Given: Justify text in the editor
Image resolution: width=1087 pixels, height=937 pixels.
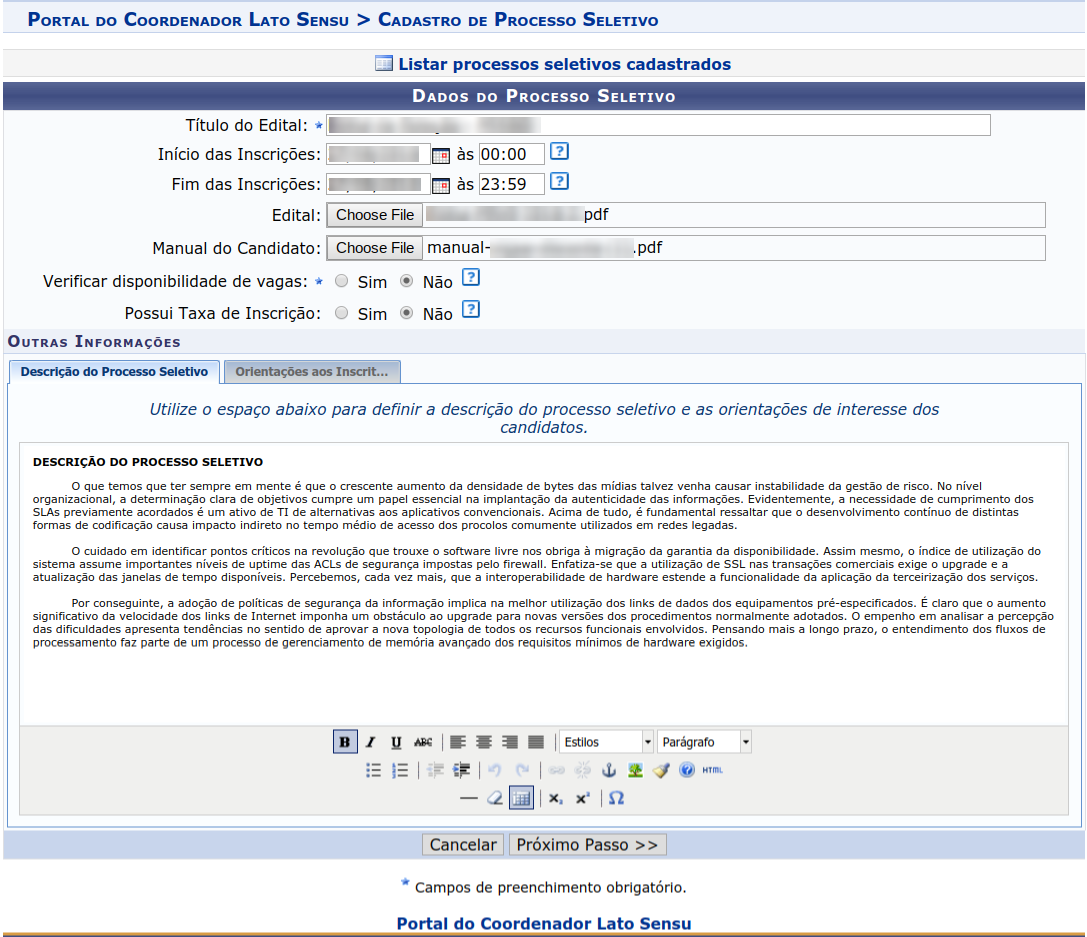Looking at the screenshot, I should [x=536, y=742].
